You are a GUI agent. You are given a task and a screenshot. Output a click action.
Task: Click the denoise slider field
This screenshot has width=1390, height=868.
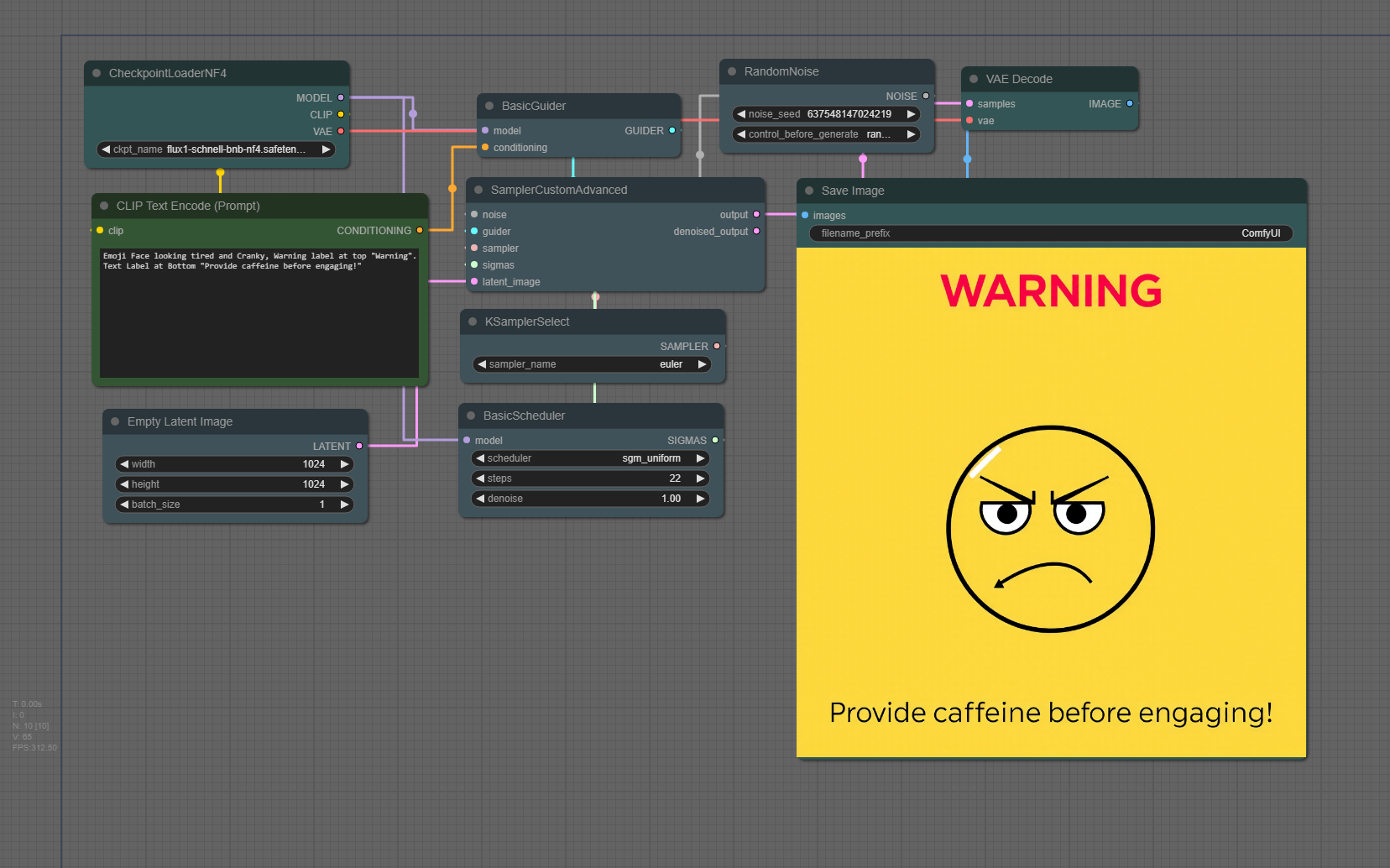tap(590, 499)
